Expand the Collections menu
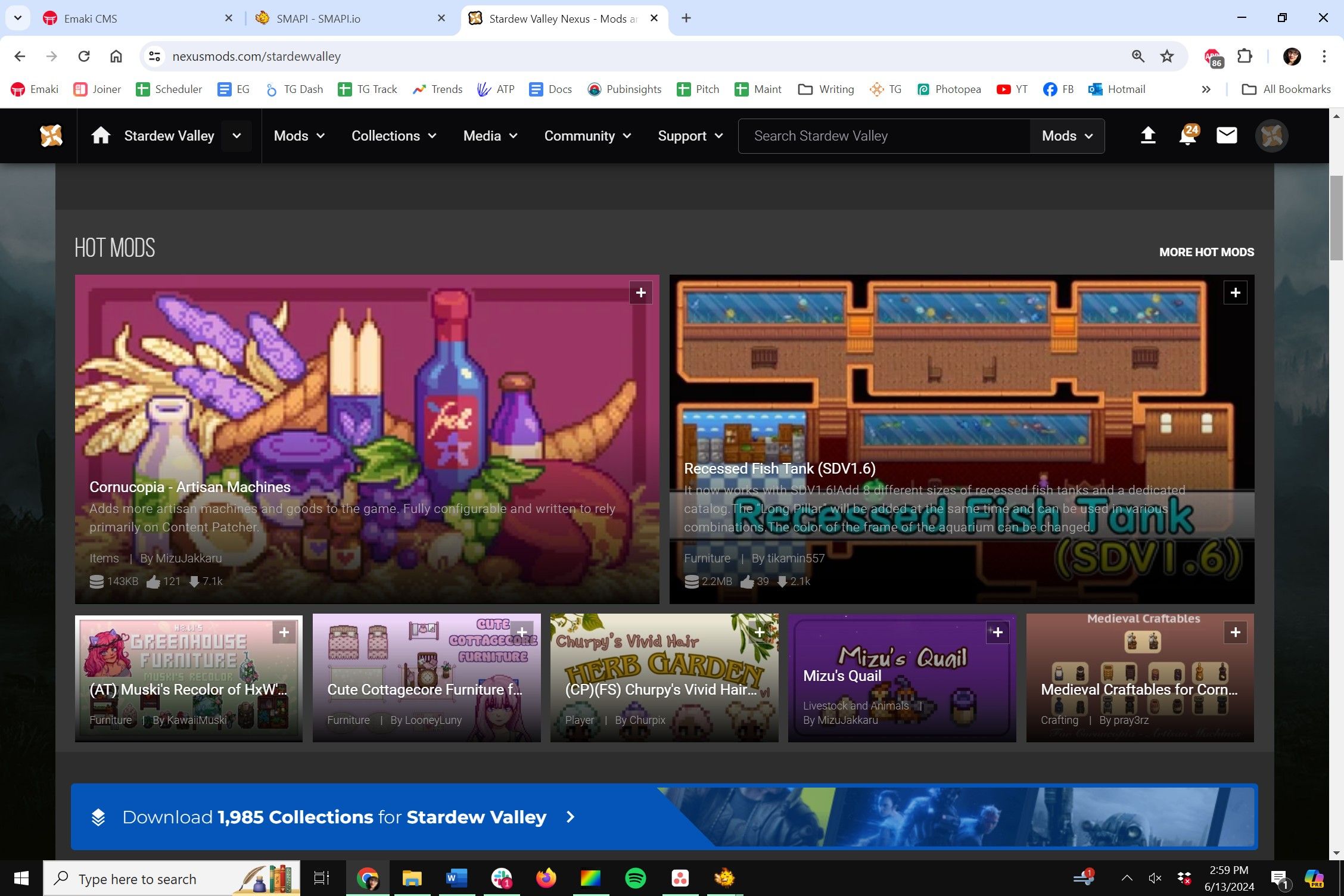 pyautogui.click(x=394, y=136)
